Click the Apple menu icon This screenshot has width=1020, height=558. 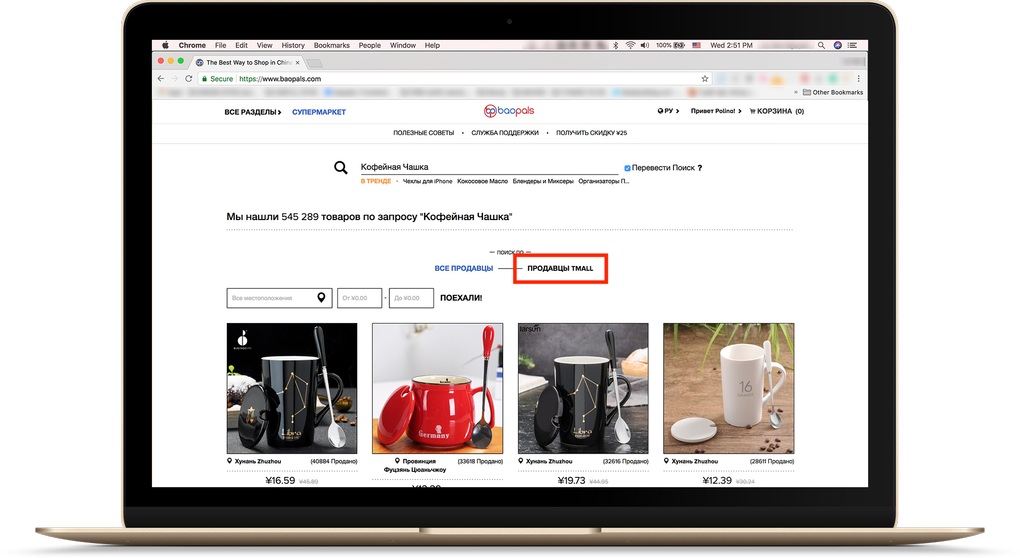[165, 46]
